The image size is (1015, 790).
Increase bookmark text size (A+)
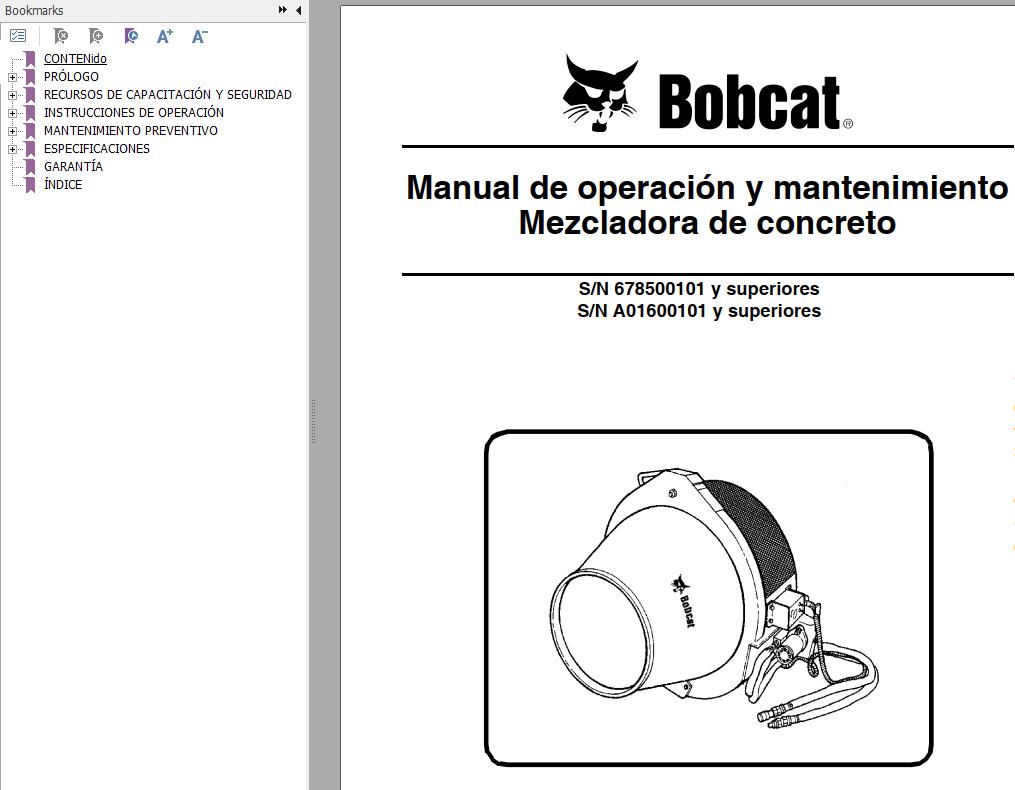point(165,36)
